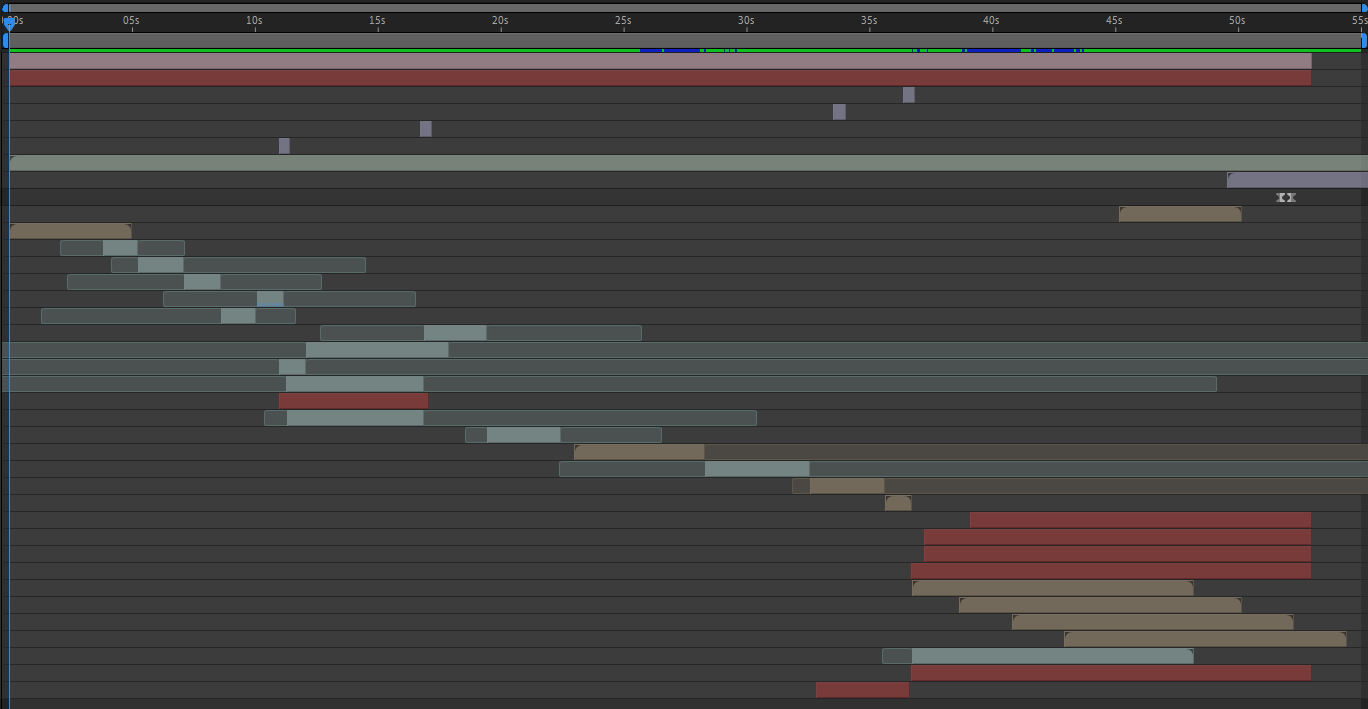Click the work area end handle at 55s
Image resolution: width=1368 pixels, height=709 pixels.
(1363, 41)
